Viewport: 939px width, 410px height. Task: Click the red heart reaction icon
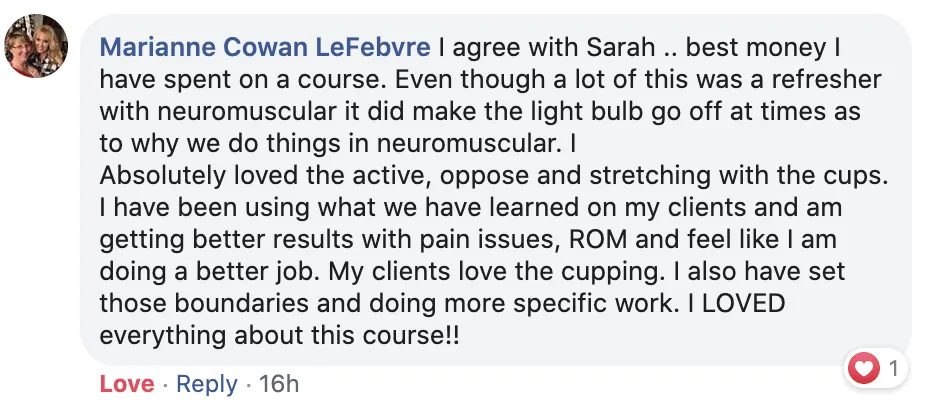click(863, 368)
